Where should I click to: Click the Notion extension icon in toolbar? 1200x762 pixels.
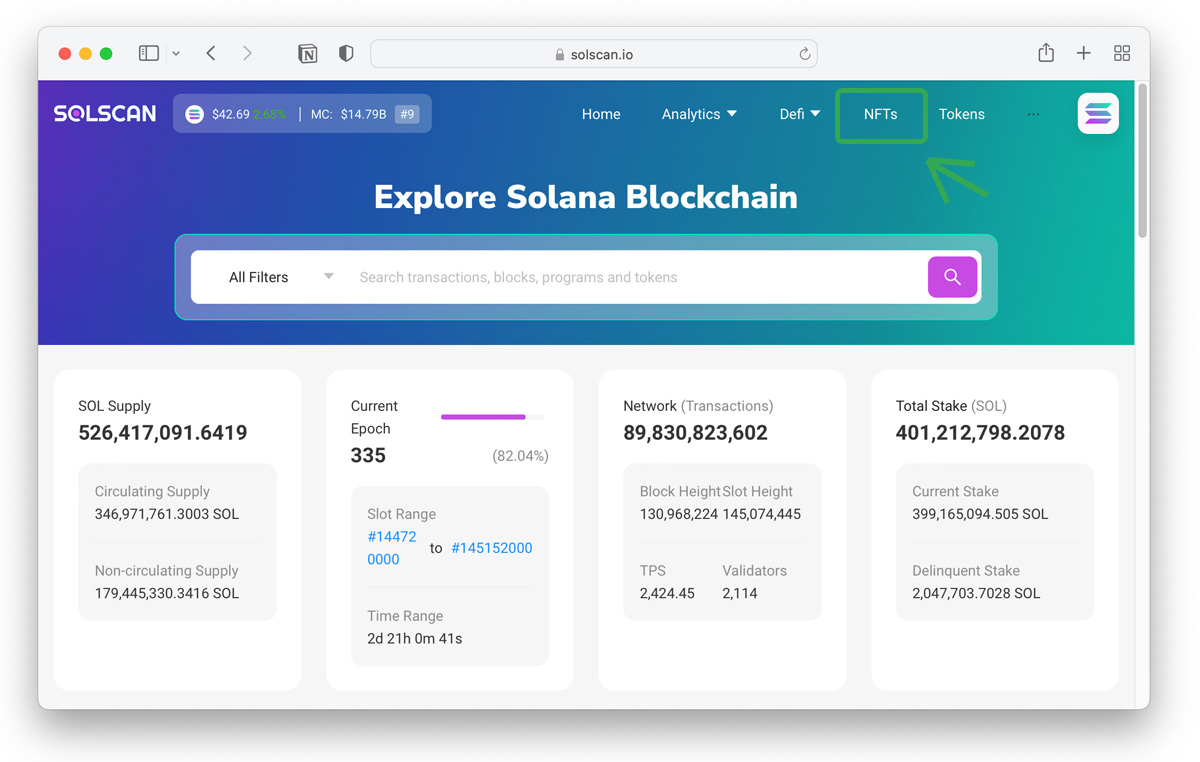308,54
